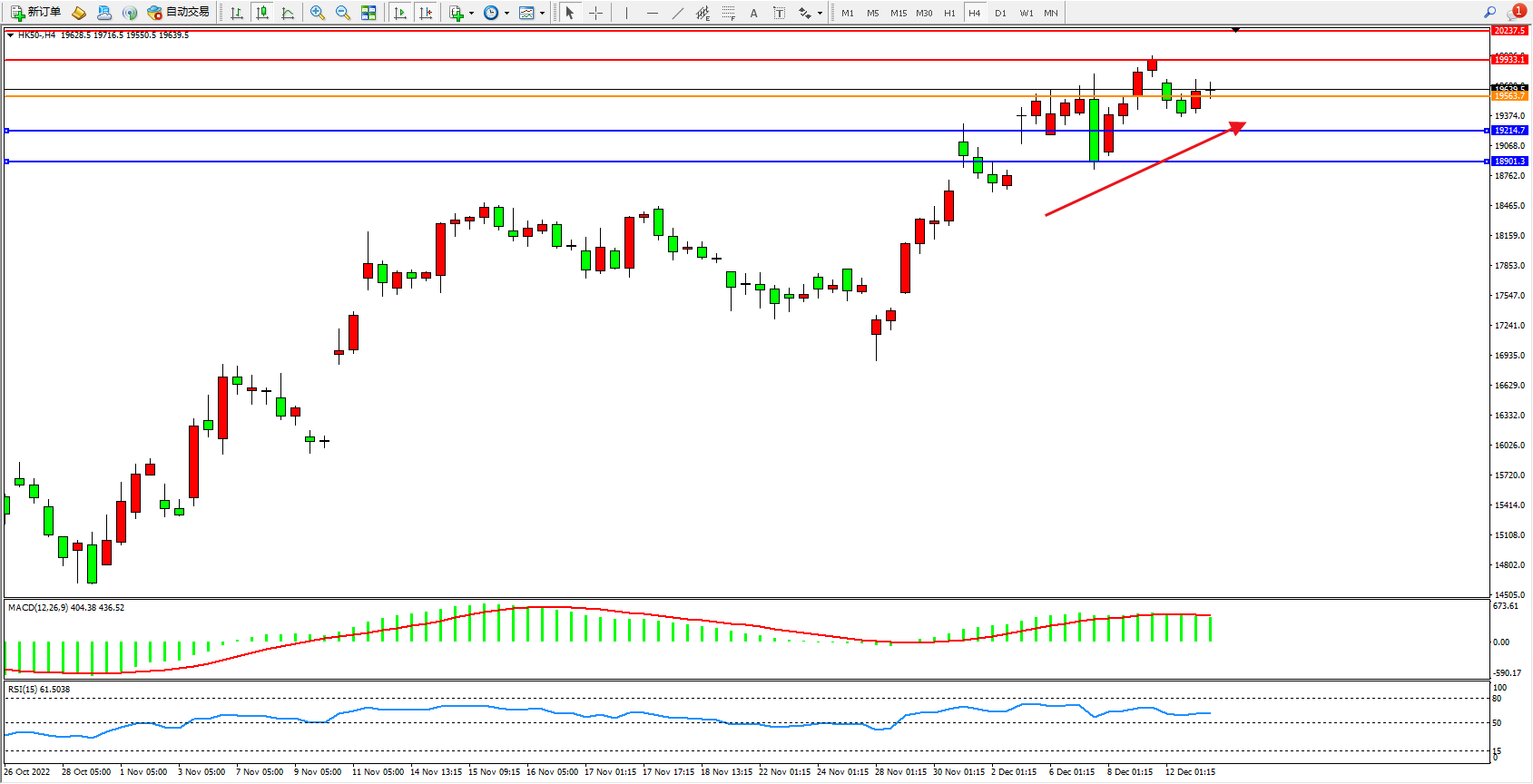Select the crosshair cursor tool
The width and height of the screenshot is (1533, 784).
tap(595, 13)
